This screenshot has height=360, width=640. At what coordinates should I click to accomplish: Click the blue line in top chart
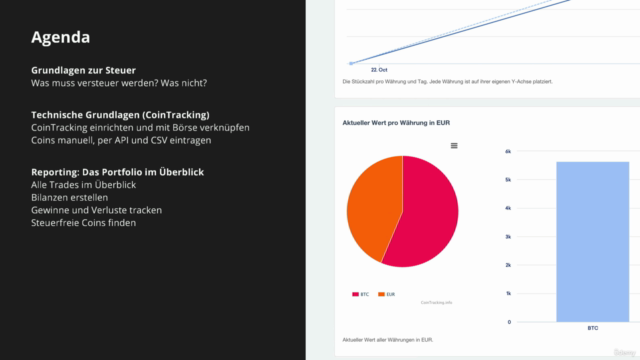(x=461, y=31)
